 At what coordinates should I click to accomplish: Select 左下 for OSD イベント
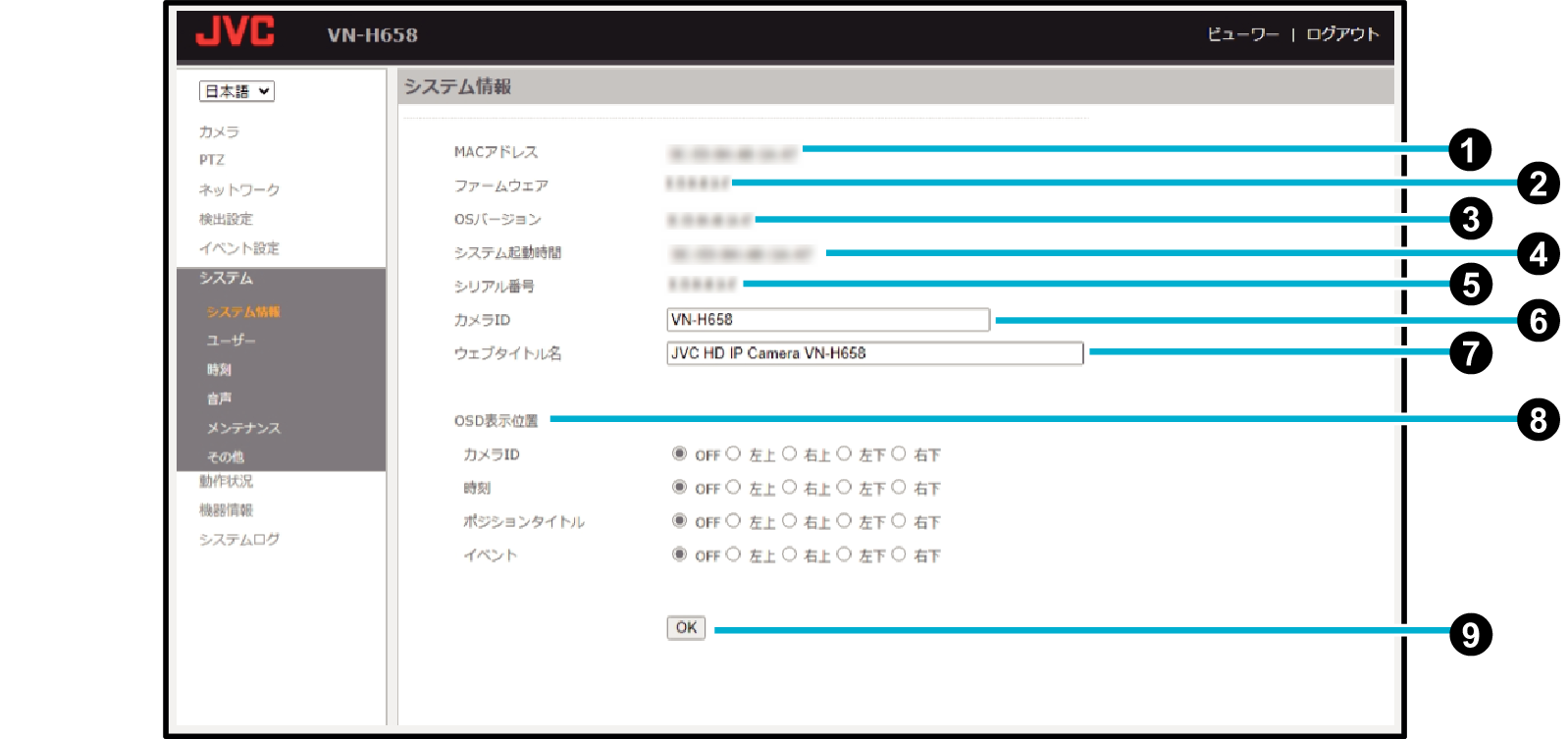point(844,554)
